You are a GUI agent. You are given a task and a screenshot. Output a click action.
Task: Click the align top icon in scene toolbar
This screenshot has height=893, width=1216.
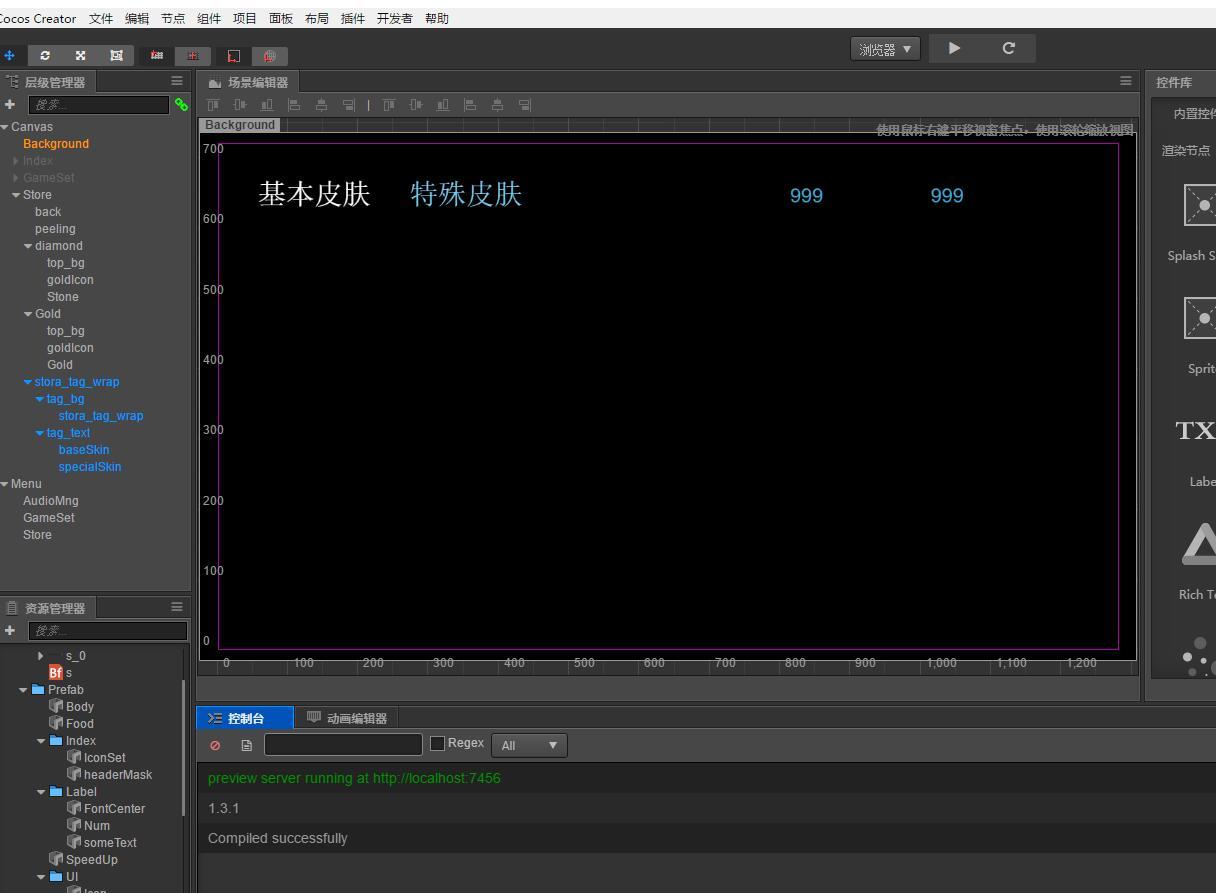(213, 104)
